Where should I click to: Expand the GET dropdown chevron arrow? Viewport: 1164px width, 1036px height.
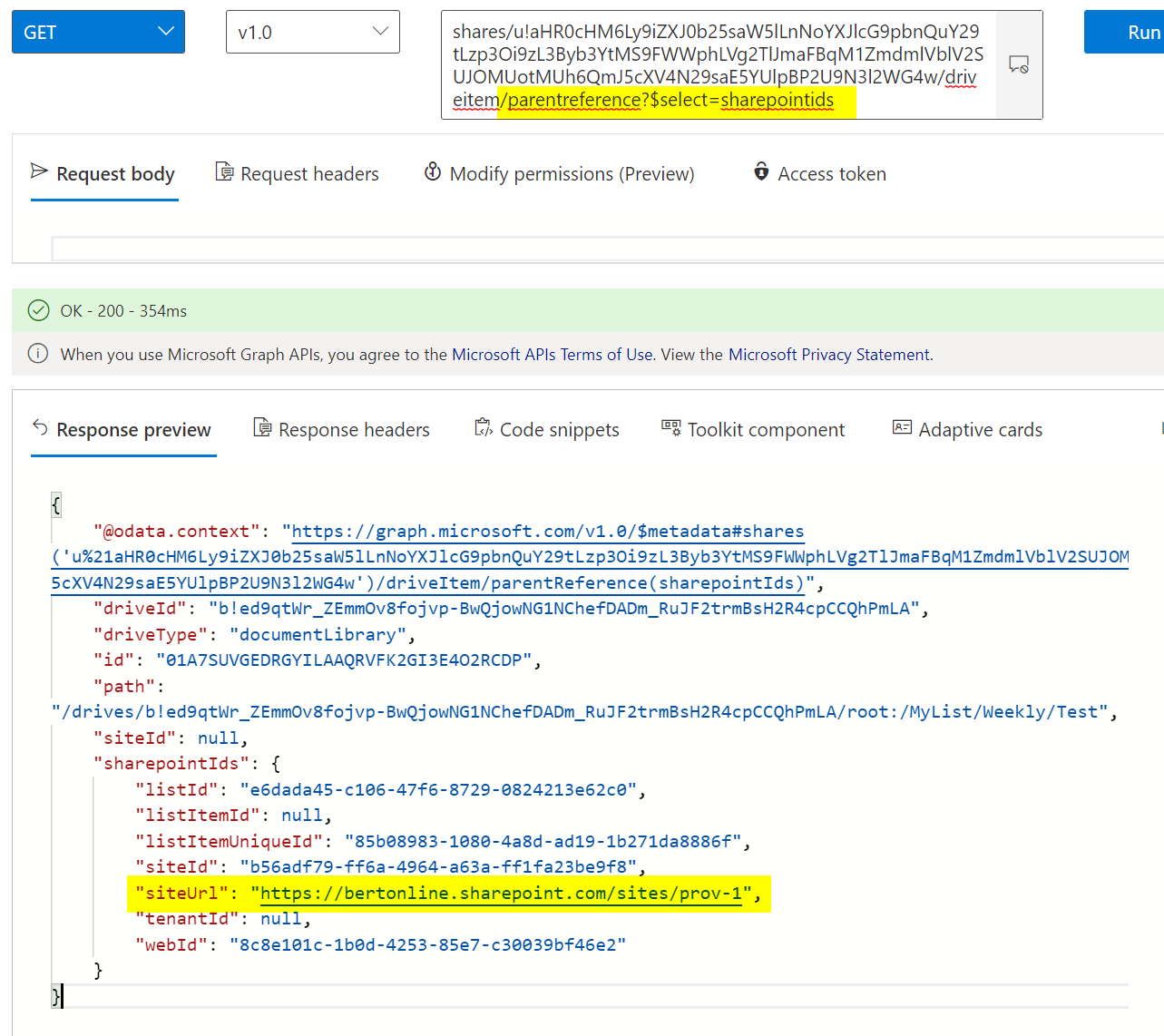(x=165, y=31)
